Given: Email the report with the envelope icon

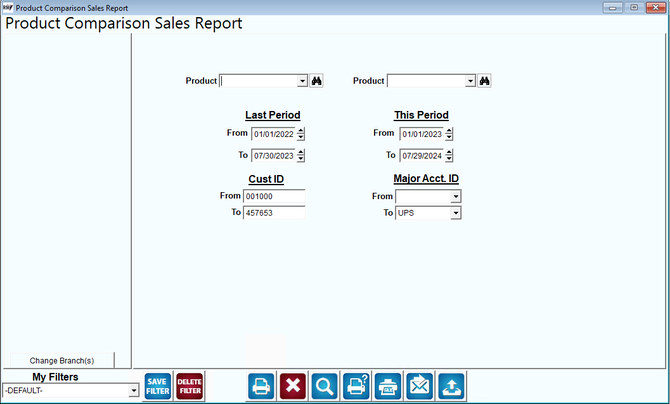Looking at the screenshot, I should [x=420, y=386].
